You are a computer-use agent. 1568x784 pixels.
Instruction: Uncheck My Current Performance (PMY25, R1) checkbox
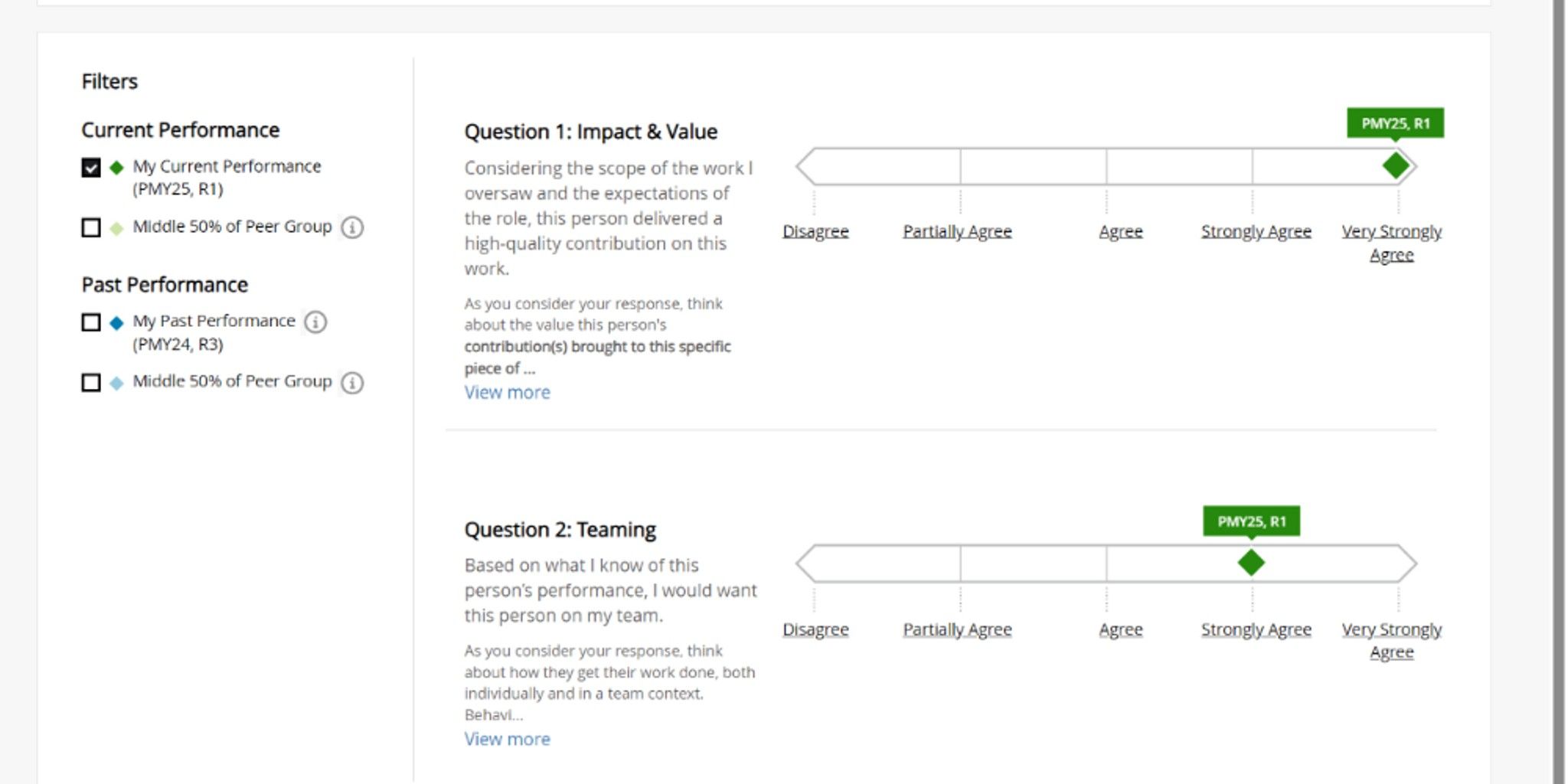click(x=91, y=168)
